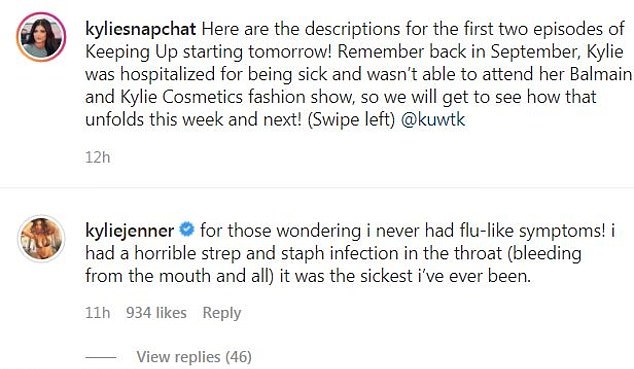Expand View replies (46) under kyliejenner's comment
The image size is (634, 369).
[194, 357]
